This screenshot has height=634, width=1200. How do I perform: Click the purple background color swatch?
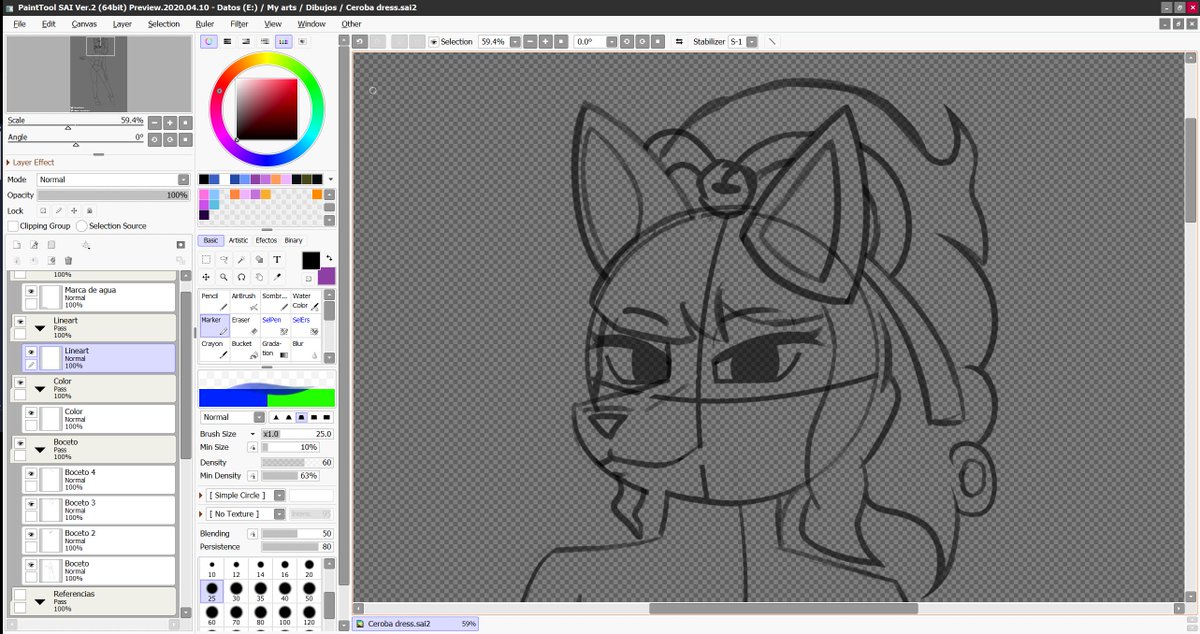327,276
